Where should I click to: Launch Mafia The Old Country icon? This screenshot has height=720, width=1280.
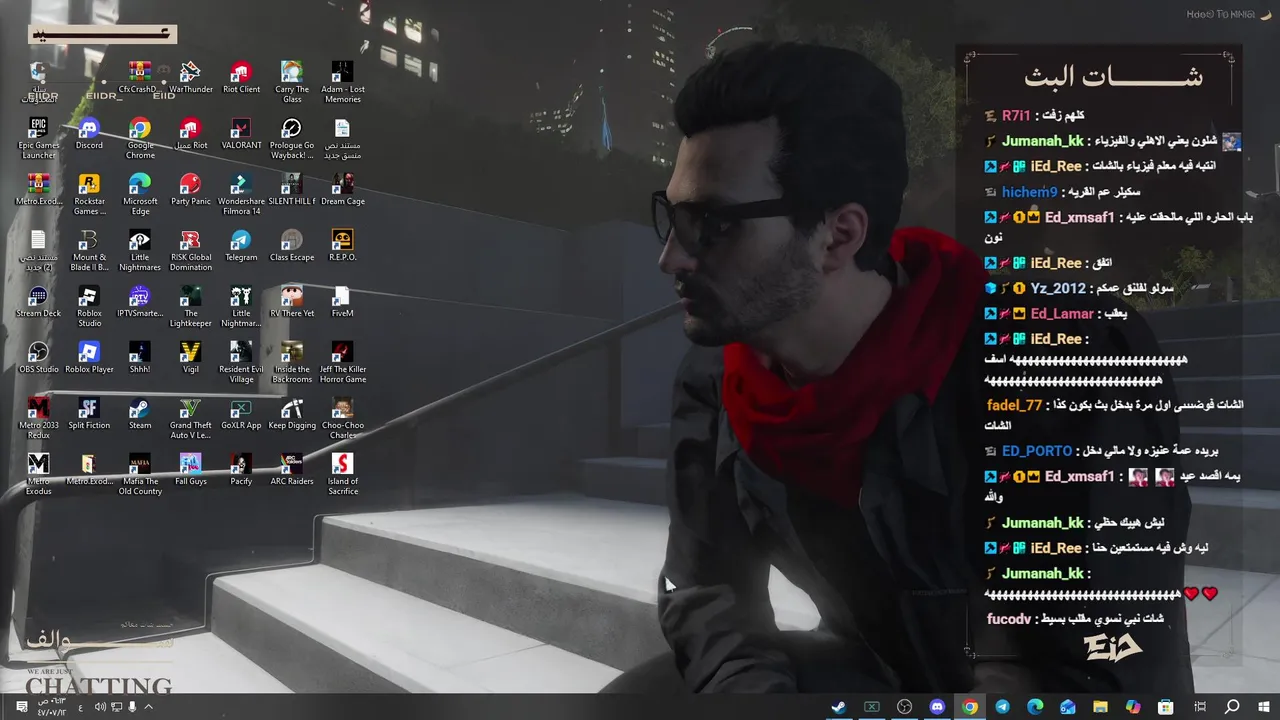tap(140, 475)
